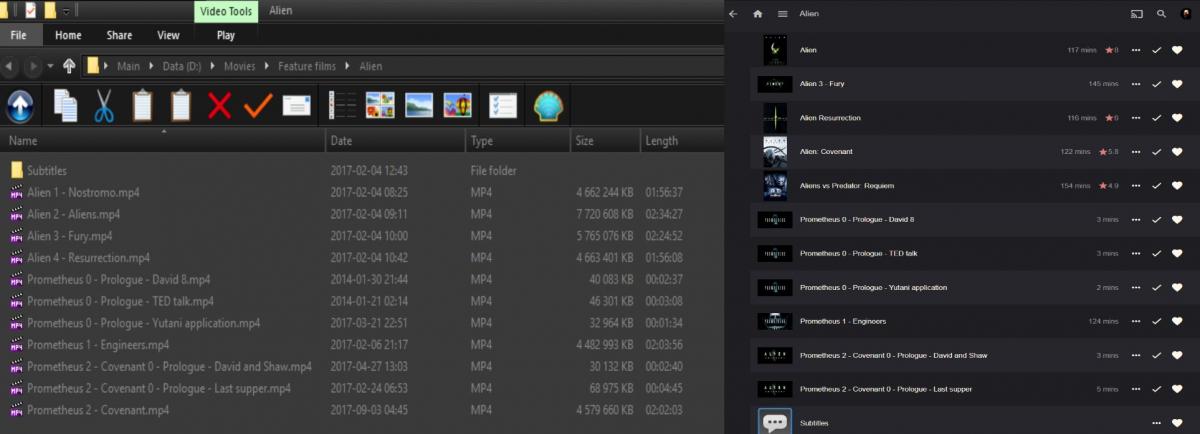This screenshot has height=434, width=1200.
Task: Select the Subtitles folder in file list
Action: point(47,171)
